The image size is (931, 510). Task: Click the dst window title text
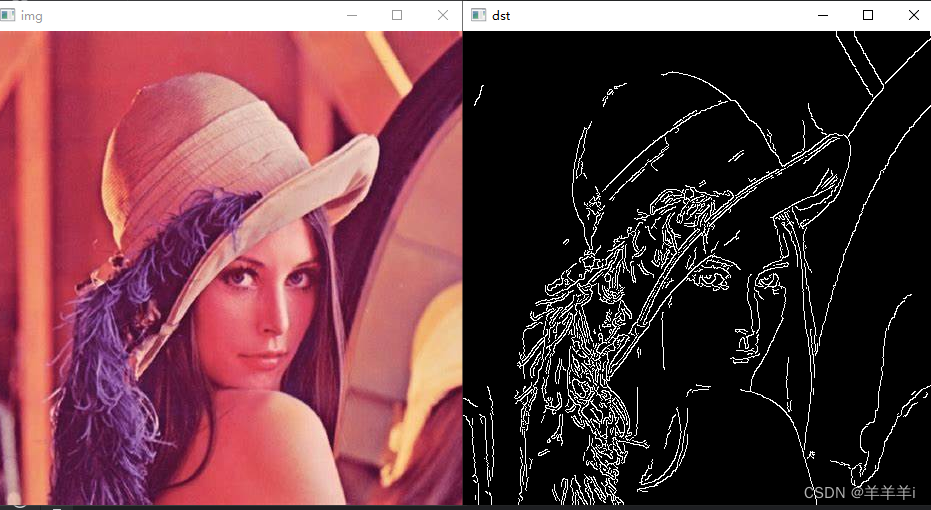pyautogui.click(x=501, y=16)
